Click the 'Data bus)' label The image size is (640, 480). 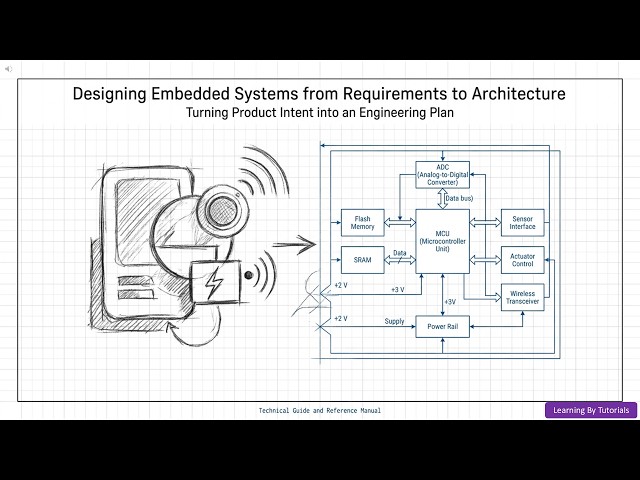click(x=459, y=198)
